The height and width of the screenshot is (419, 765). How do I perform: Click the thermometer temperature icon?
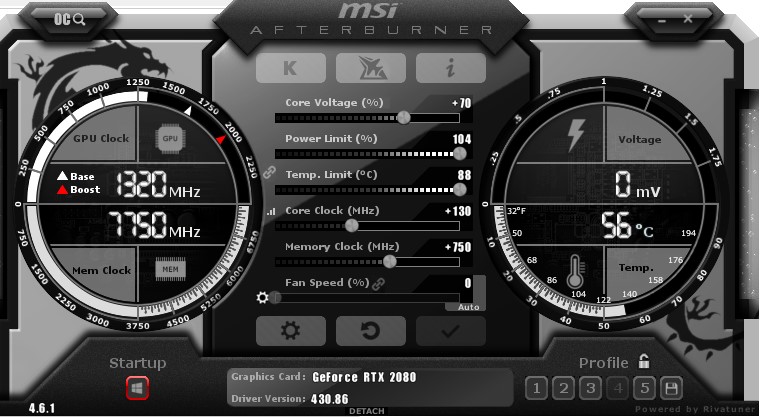[575, 271]
